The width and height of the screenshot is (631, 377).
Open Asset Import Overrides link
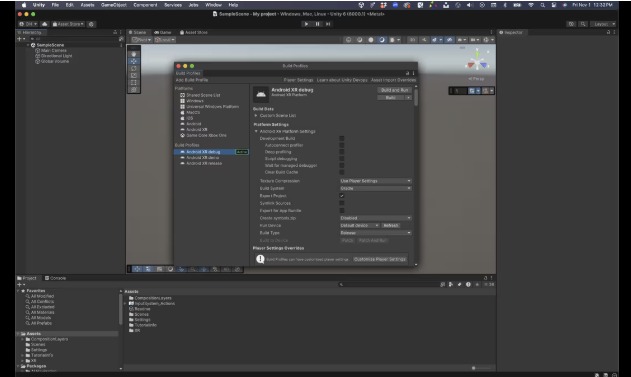click(393, 80)
